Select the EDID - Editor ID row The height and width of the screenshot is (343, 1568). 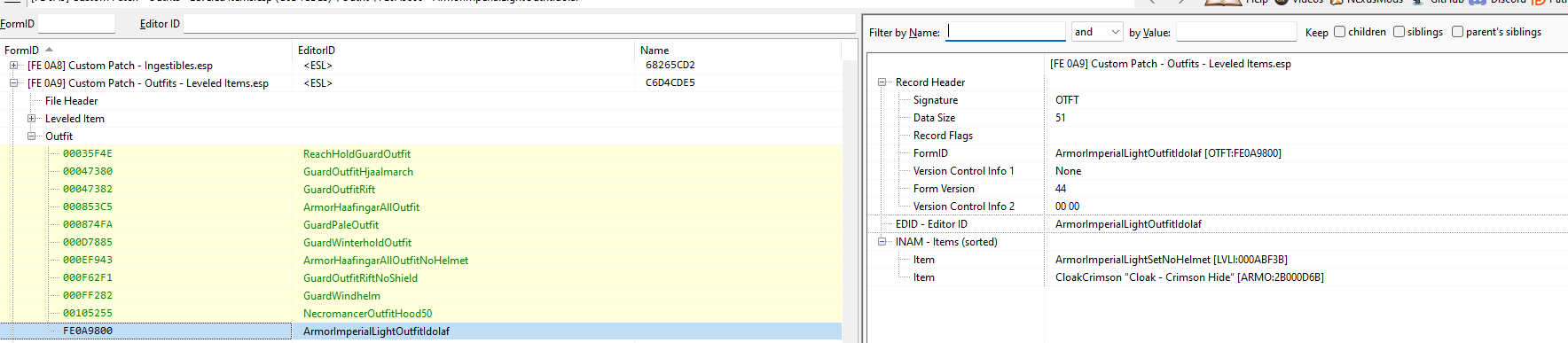pos(931,224)
